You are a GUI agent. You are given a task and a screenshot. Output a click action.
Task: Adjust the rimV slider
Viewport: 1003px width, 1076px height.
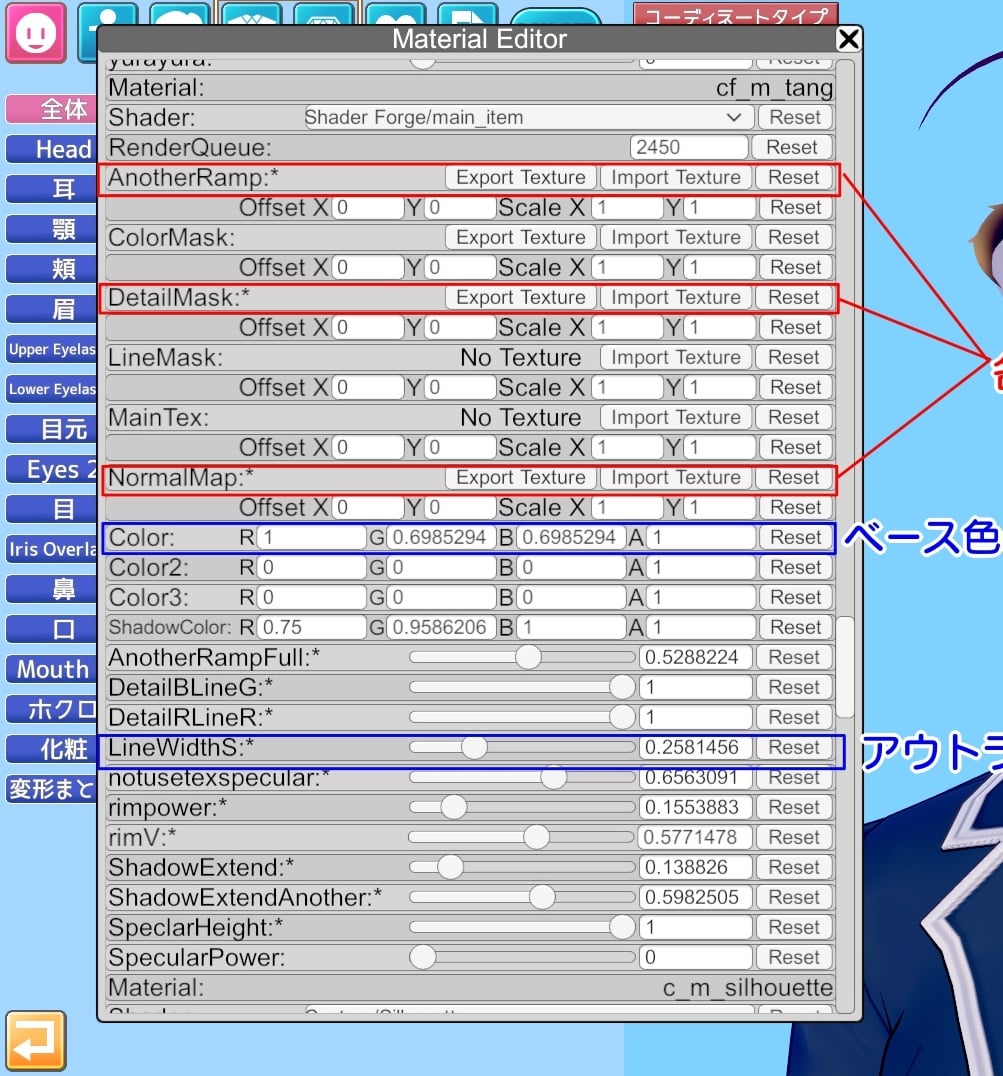click(522, 837)
